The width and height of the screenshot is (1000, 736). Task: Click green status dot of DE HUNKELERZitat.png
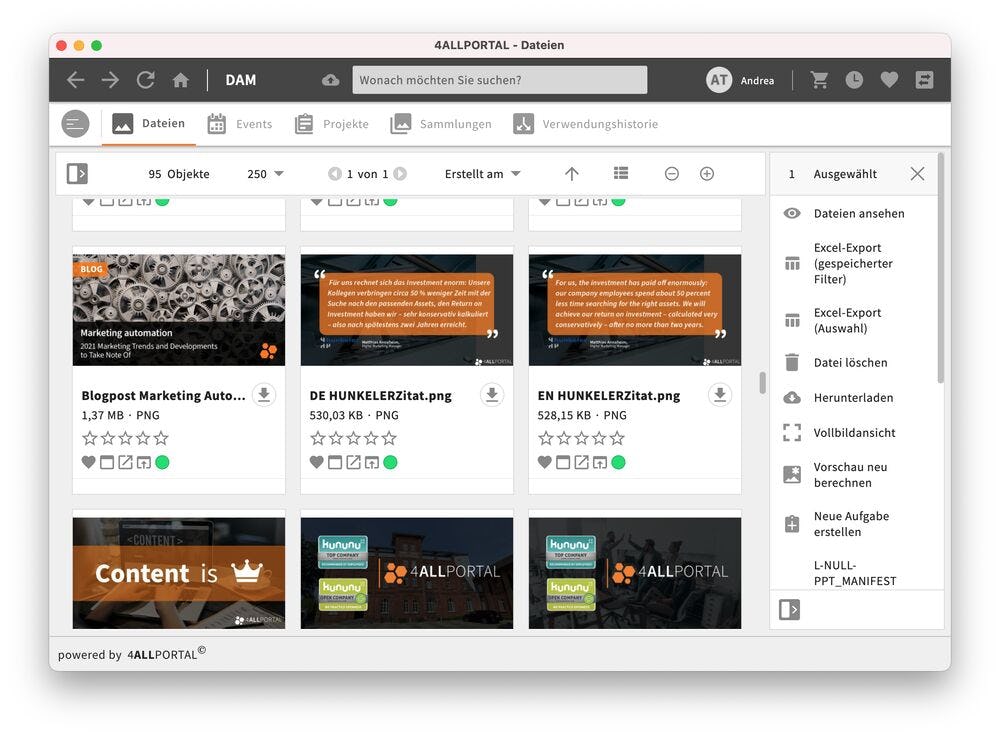coord(390,462)
